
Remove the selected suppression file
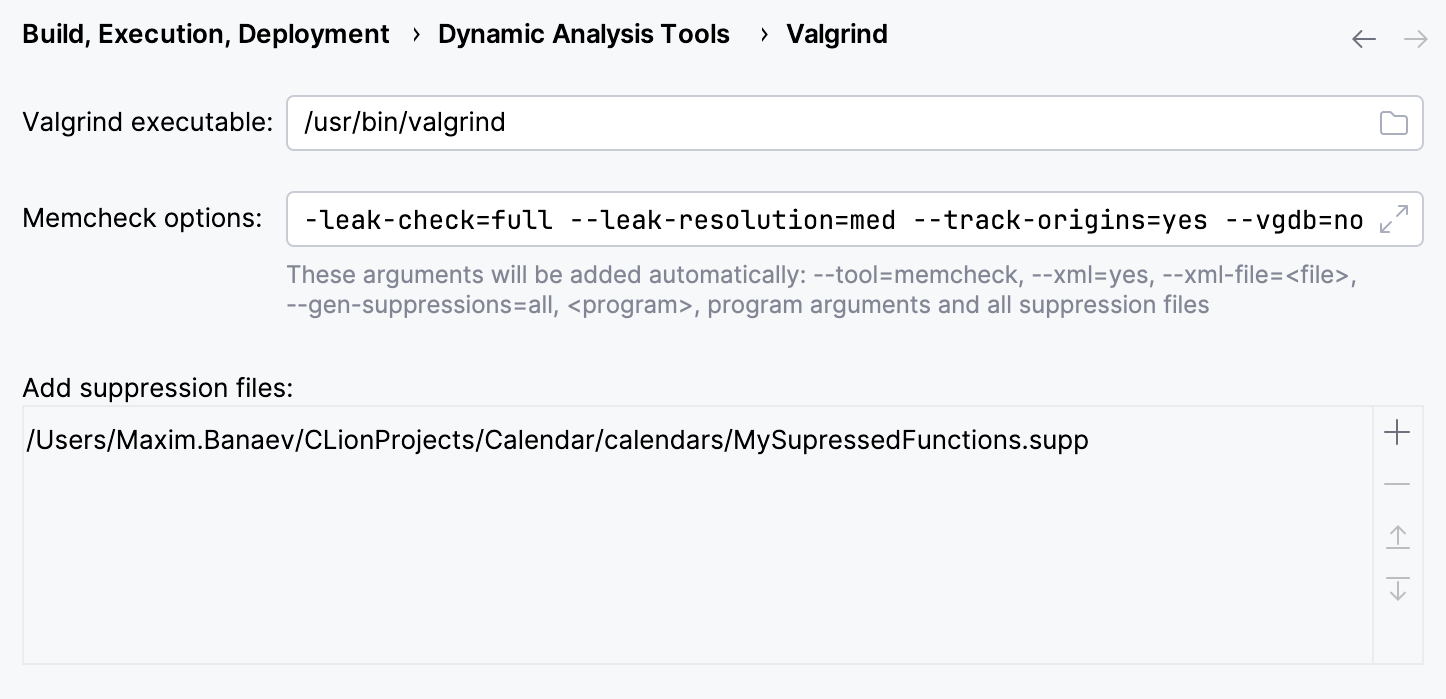coord(1397,485)
